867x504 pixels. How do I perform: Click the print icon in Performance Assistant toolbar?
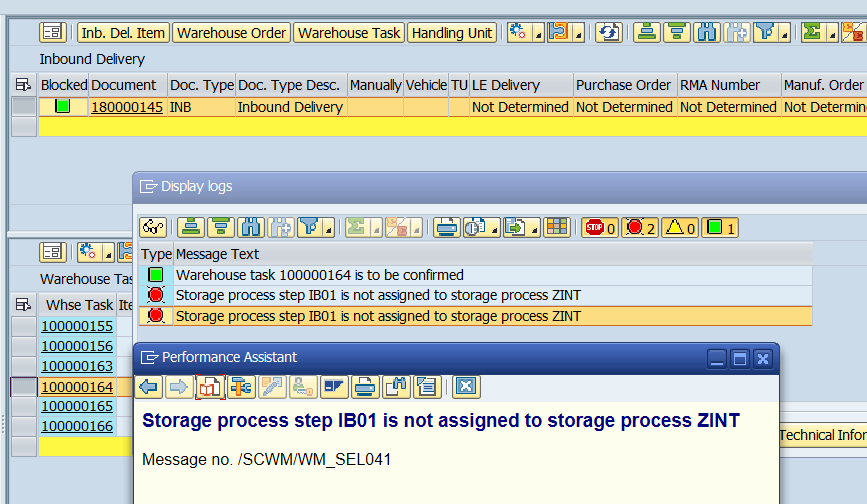365,386
